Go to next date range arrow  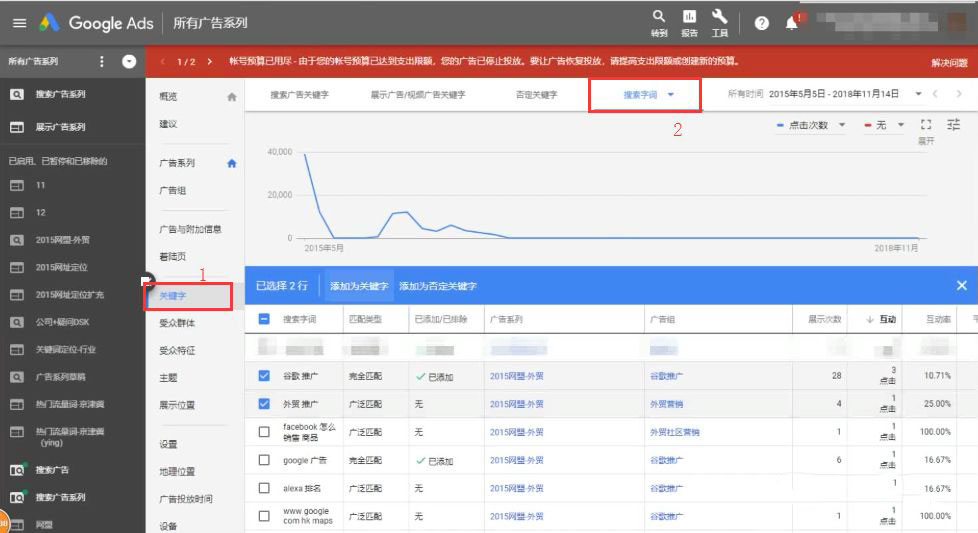tap(959, 94)
